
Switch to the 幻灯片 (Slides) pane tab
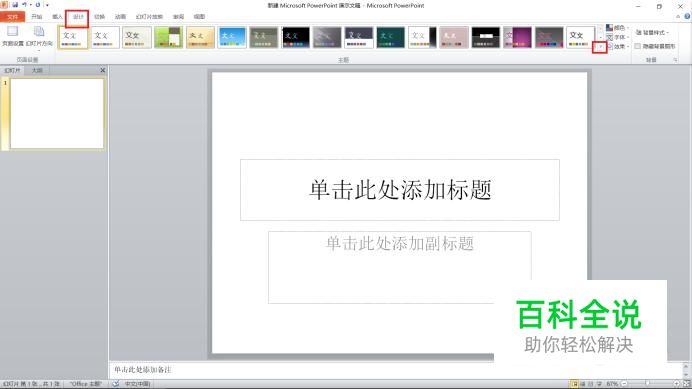pos(12,70)
